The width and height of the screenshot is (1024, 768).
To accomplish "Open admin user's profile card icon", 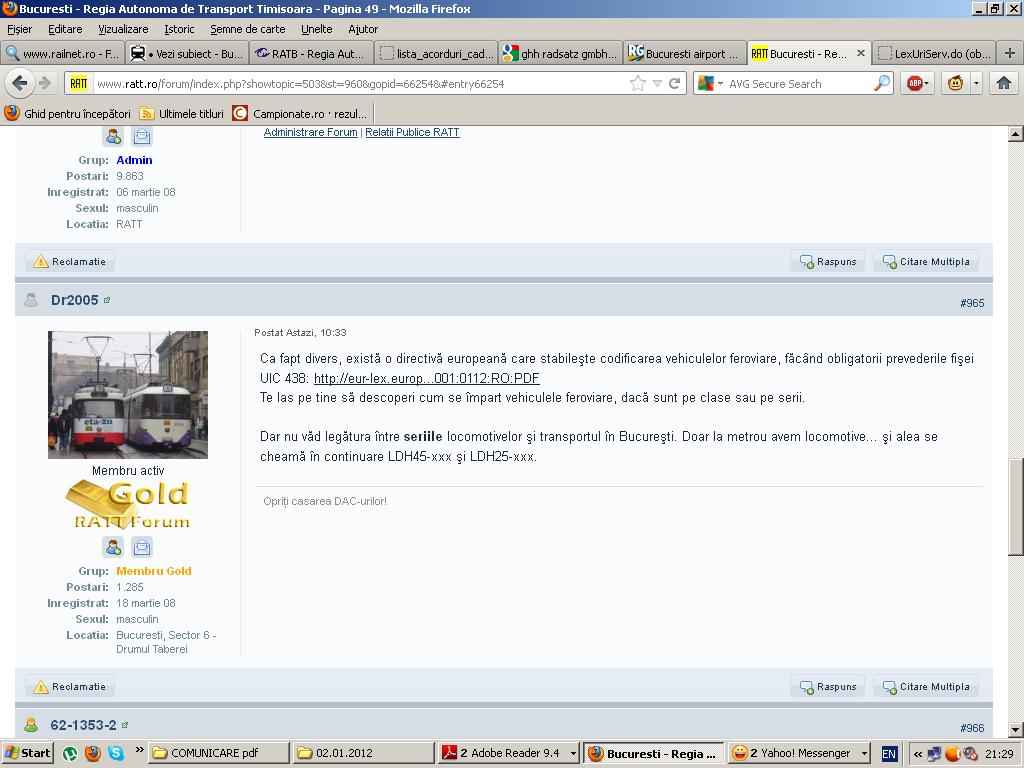I will pos(114,136).
